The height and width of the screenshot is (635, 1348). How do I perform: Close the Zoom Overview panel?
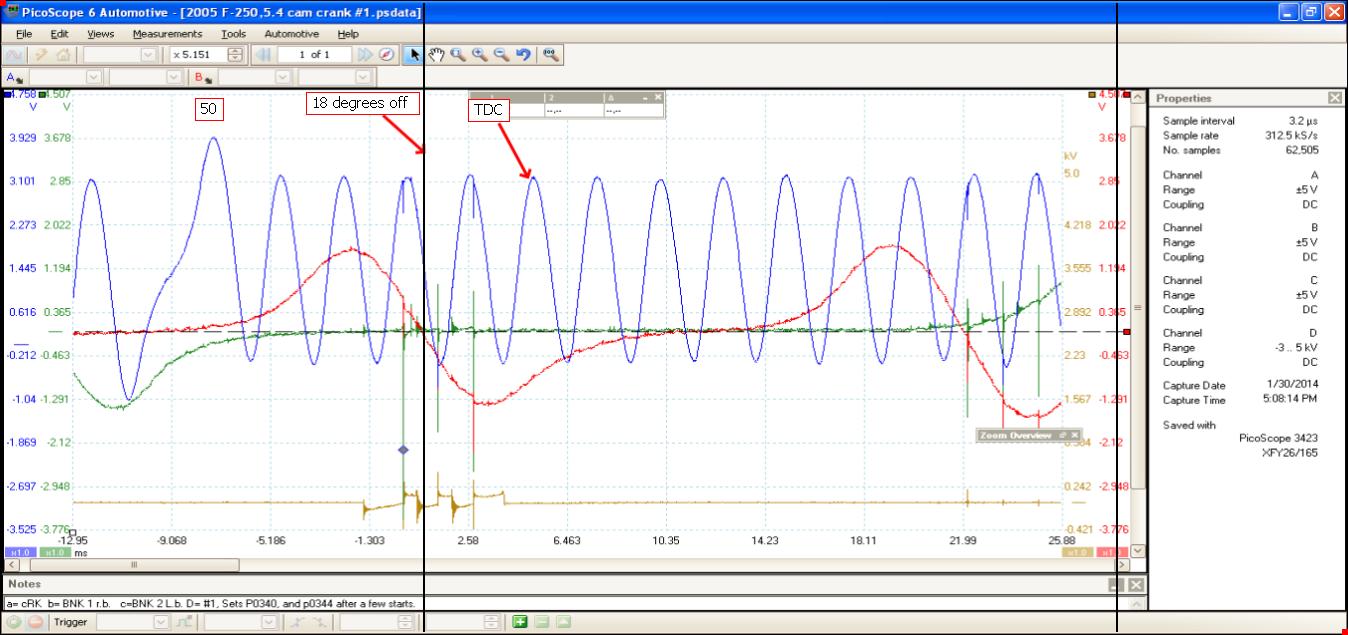pyautogui.click(x=1075, y=435)
